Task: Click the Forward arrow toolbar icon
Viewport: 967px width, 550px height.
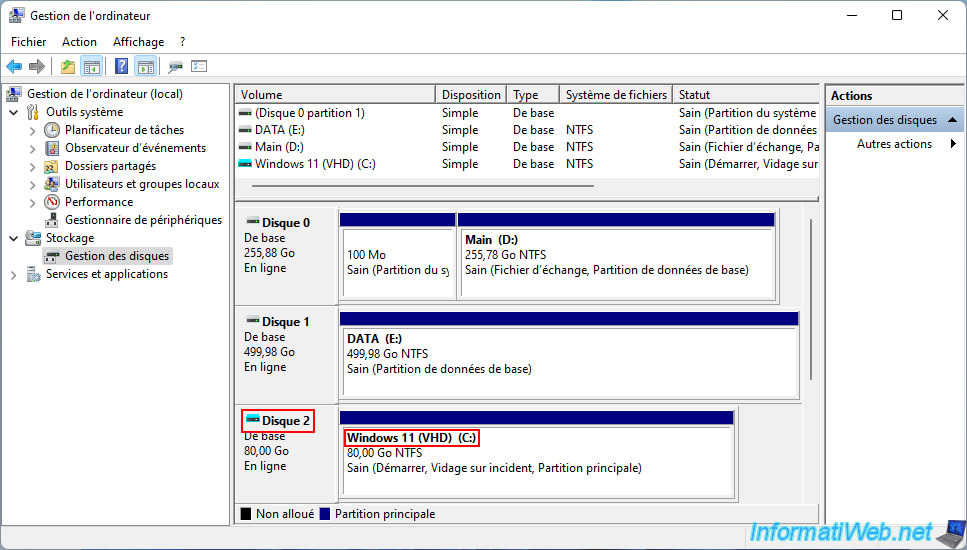Action: [37, 66]
